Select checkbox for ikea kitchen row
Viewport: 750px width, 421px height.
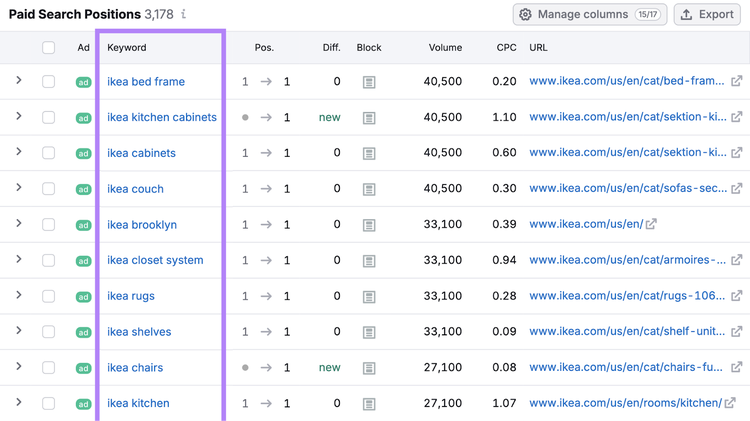point(48,403)
